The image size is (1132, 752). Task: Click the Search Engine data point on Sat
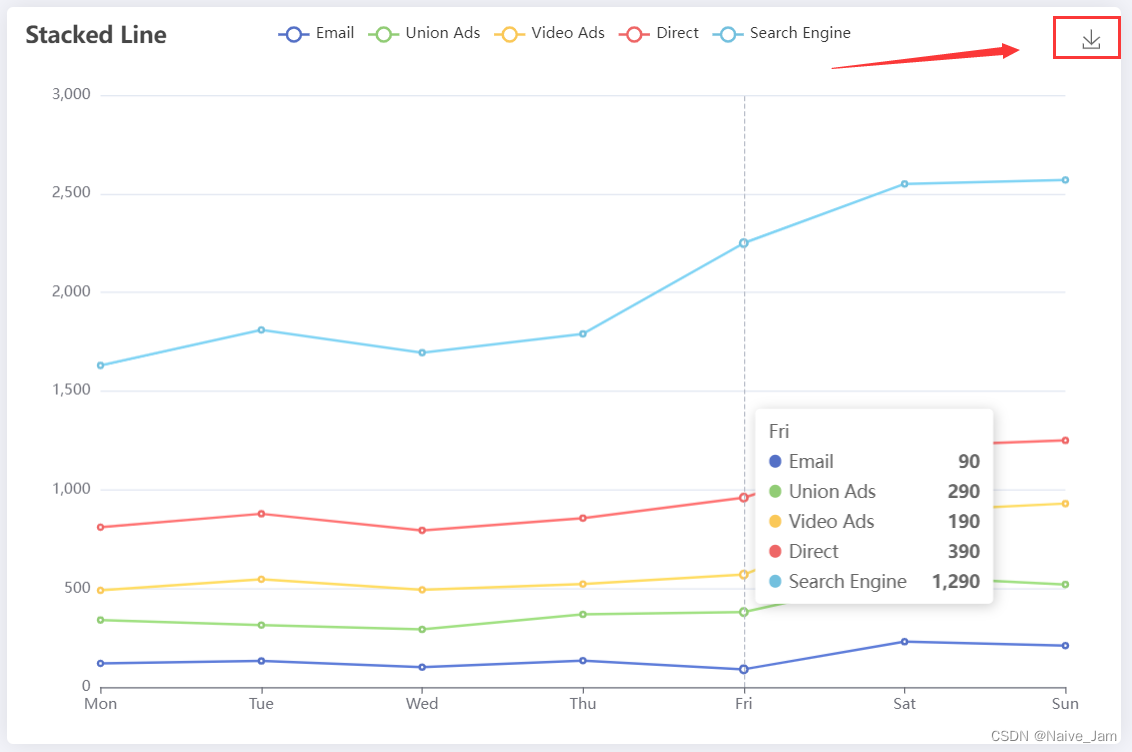[905, 183]
